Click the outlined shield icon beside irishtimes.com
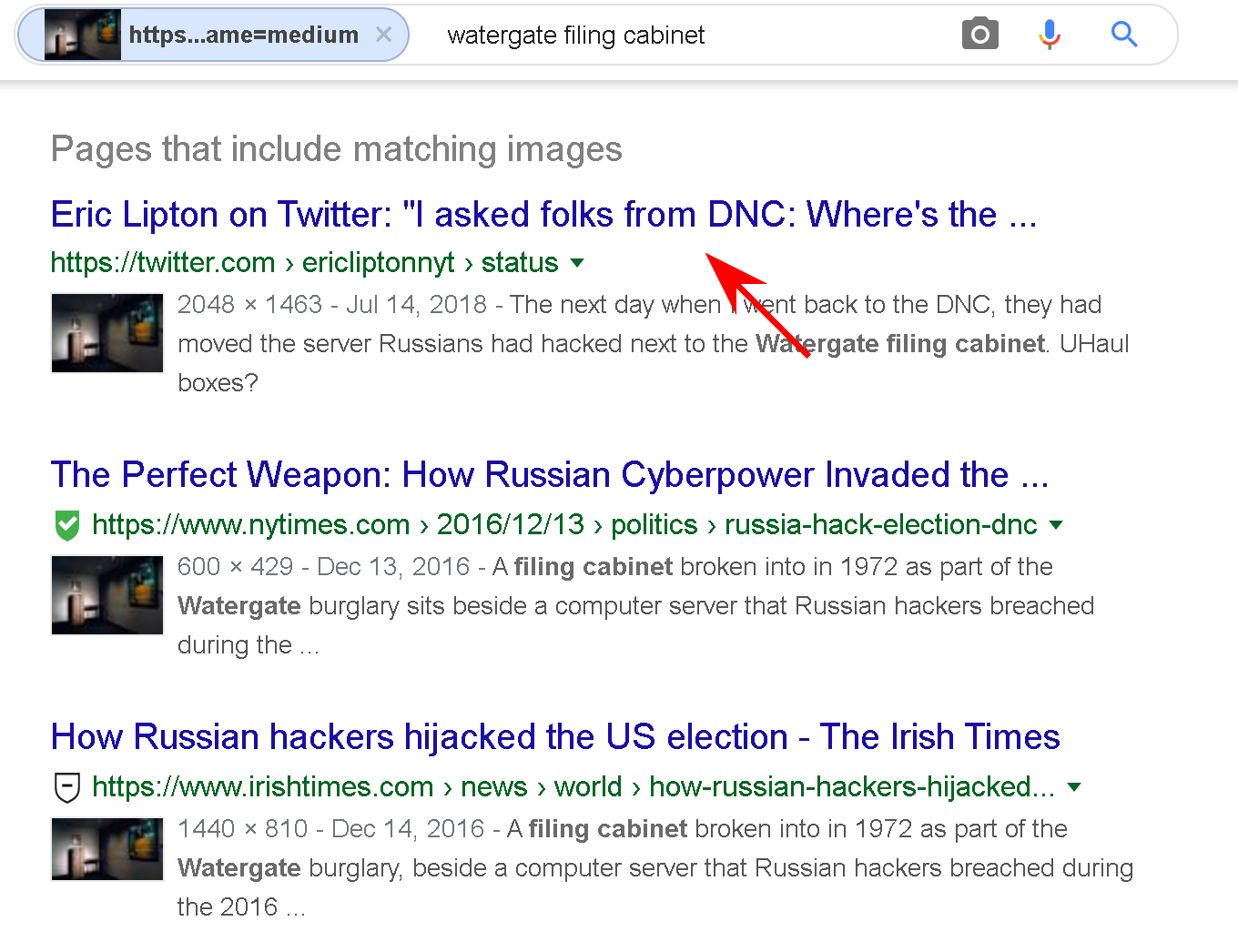1238x952 pixels. click(x=67, y=787)
